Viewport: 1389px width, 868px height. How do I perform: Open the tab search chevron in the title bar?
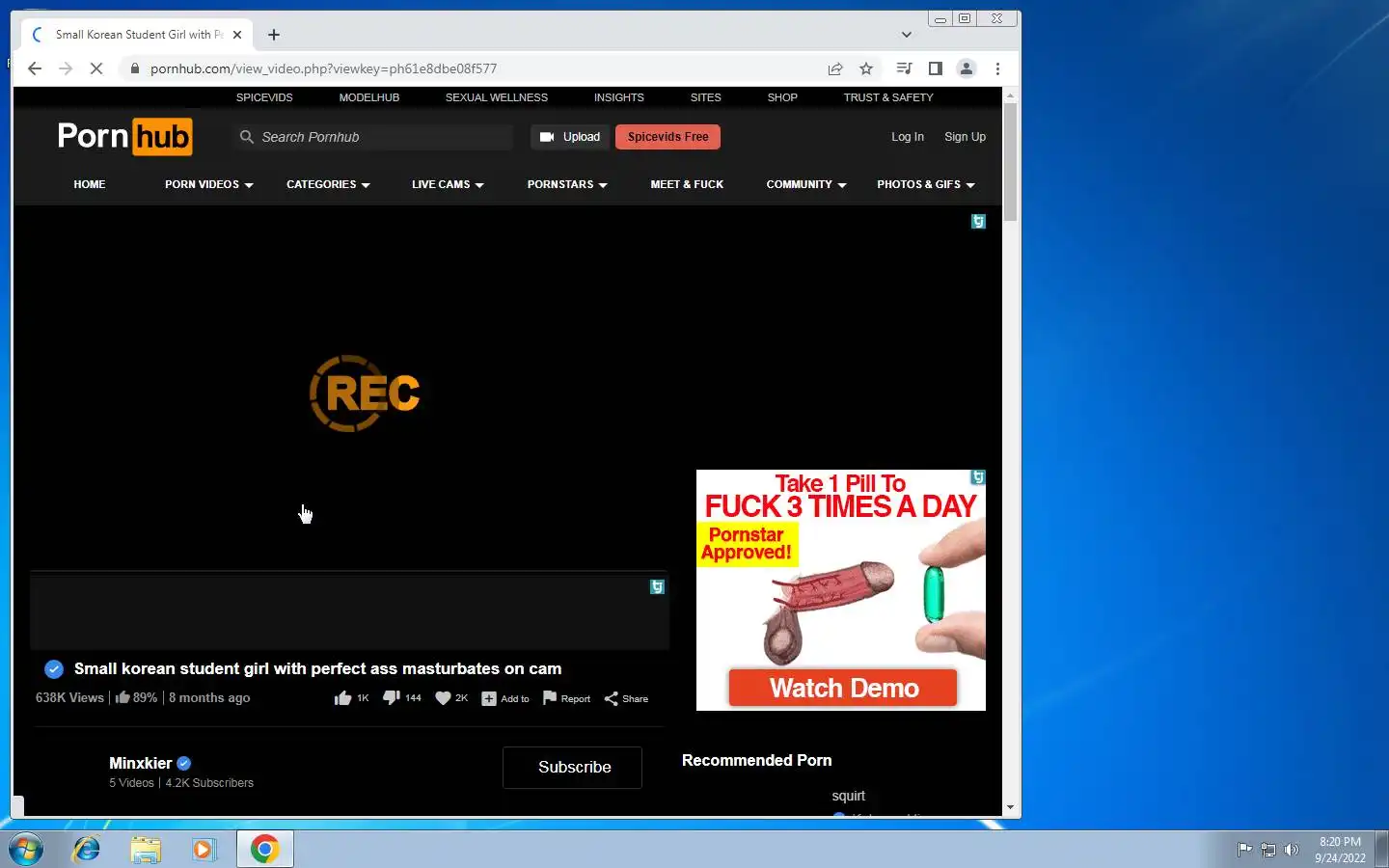(906, 35)
